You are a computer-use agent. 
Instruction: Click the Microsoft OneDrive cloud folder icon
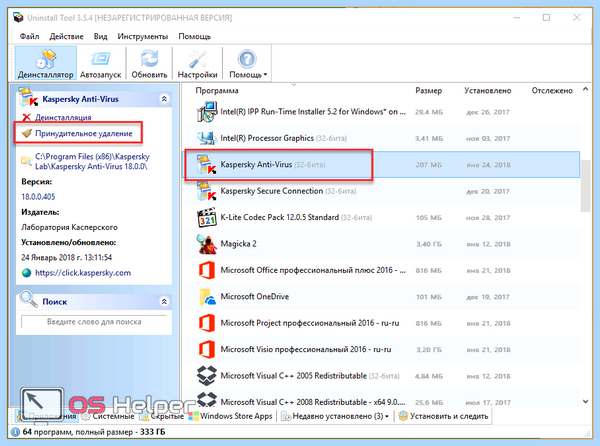pos(207,296)
